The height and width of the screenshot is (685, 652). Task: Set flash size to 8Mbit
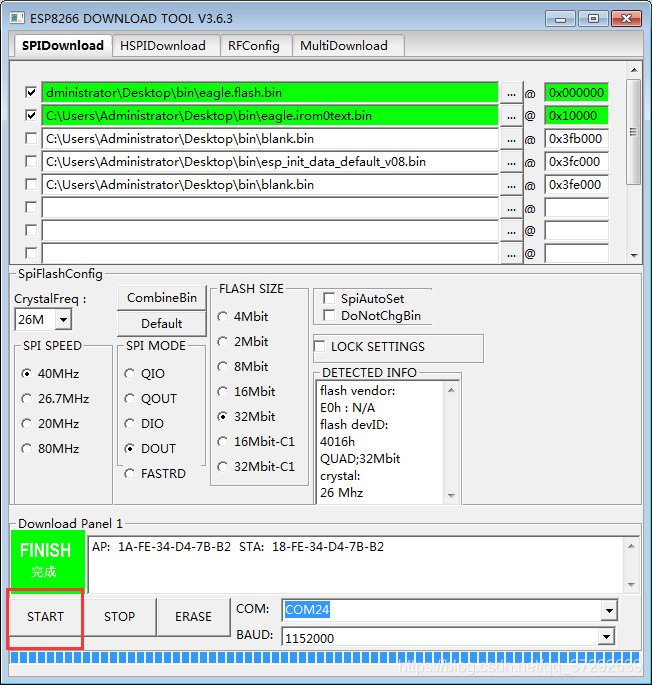[x=223, y=367]
